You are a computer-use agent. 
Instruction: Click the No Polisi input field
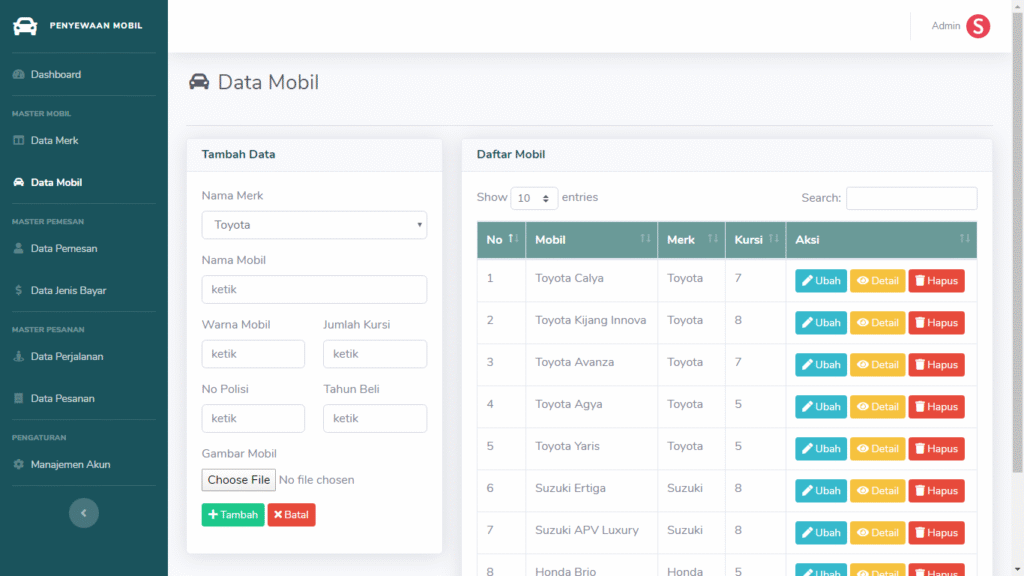click(x=253, y=419)
